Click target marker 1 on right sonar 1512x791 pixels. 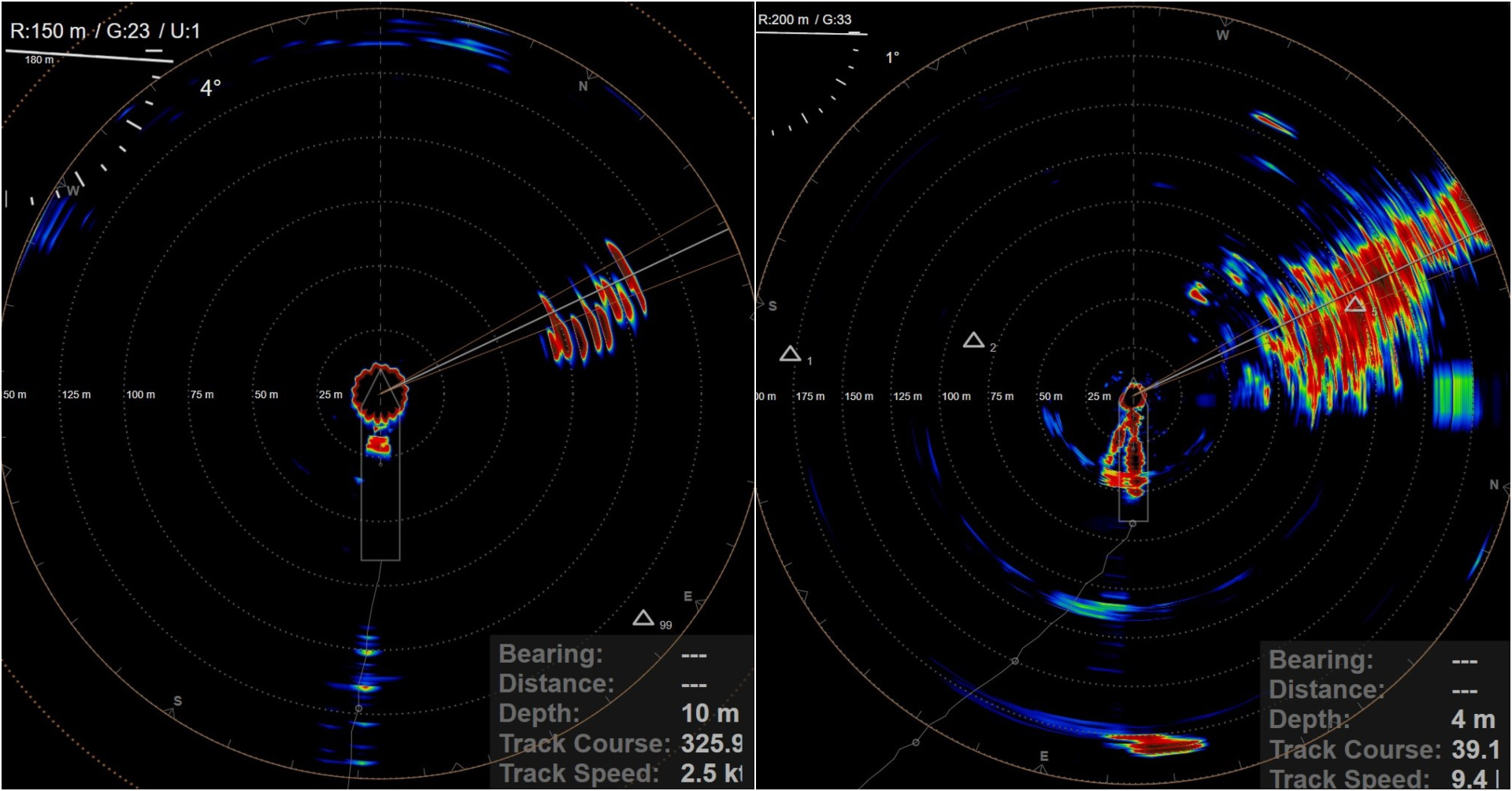pyautogui.click(x=791, y=353)
